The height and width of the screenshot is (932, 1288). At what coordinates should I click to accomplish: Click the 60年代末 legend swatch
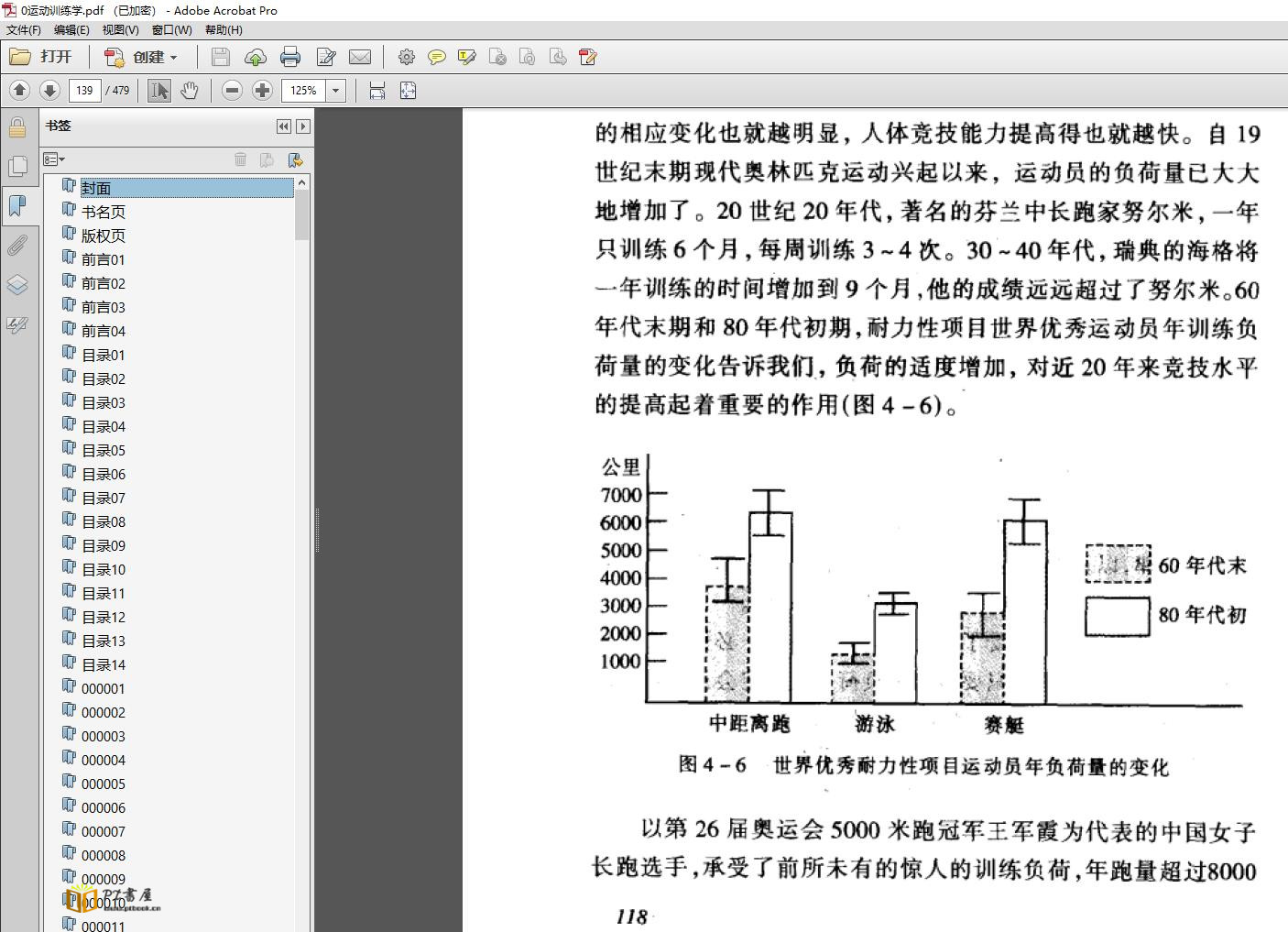click(1118, 564)
